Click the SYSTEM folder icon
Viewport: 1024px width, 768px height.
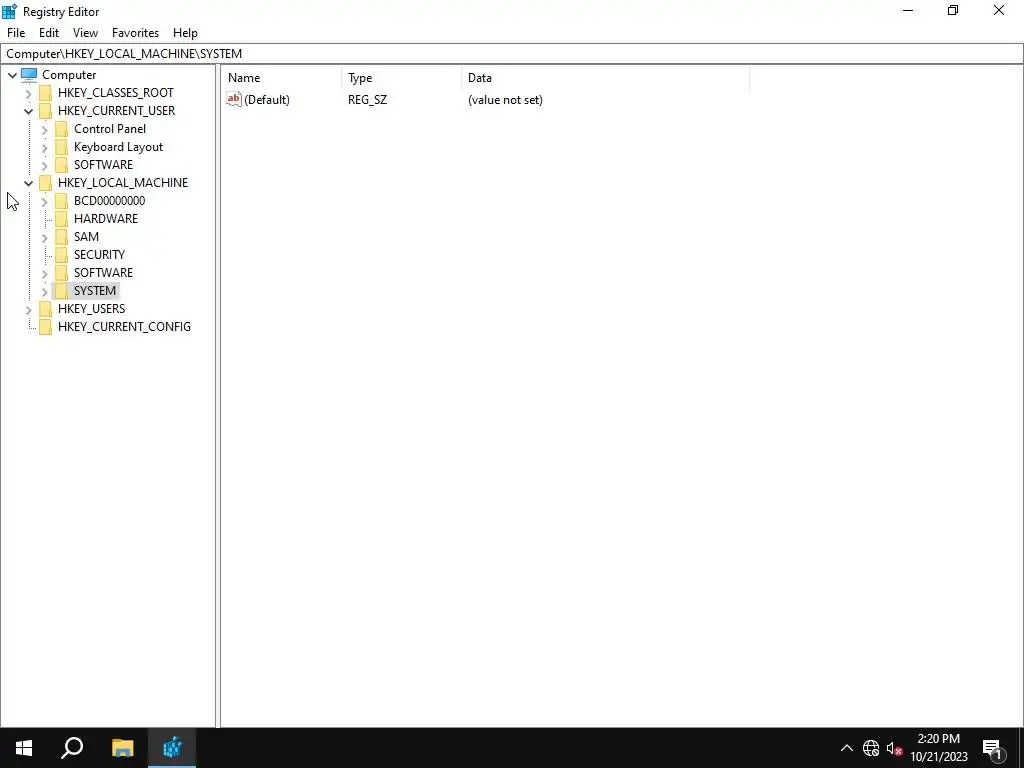[x=61, y=291]
